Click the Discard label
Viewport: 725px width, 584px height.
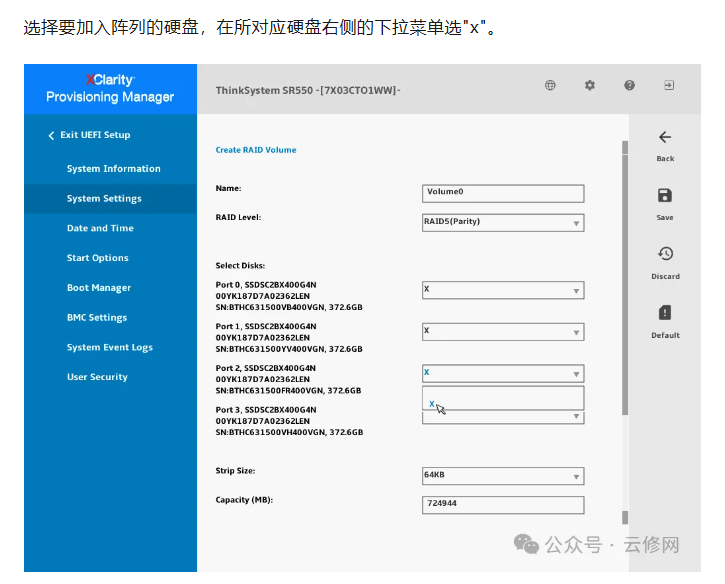665,277
